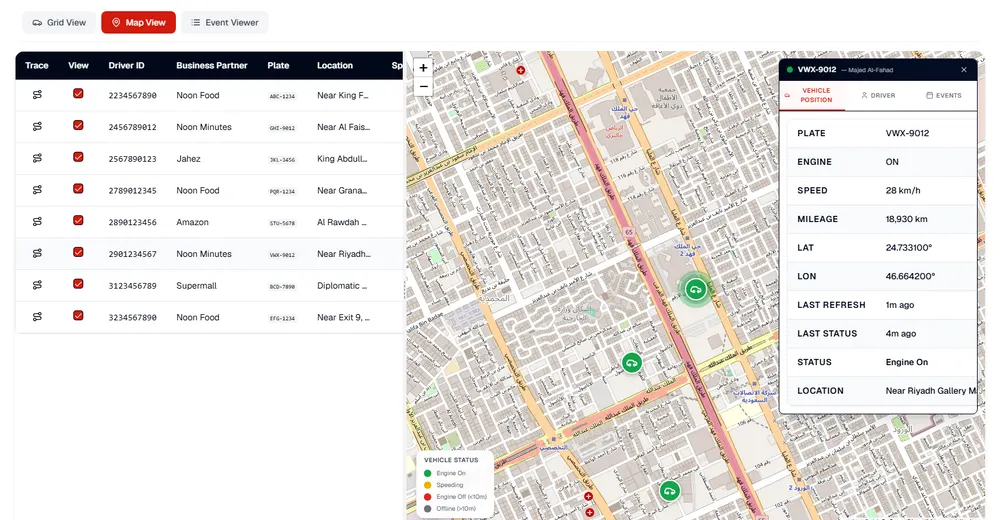This screenshot has height=520, width=1000.
Task: Sort by Plate column header
Action: (x=278, y=65)
